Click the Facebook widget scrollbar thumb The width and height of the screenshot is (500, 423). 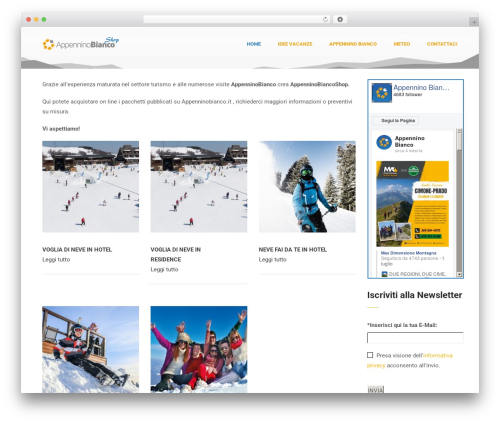coord(459,142)
